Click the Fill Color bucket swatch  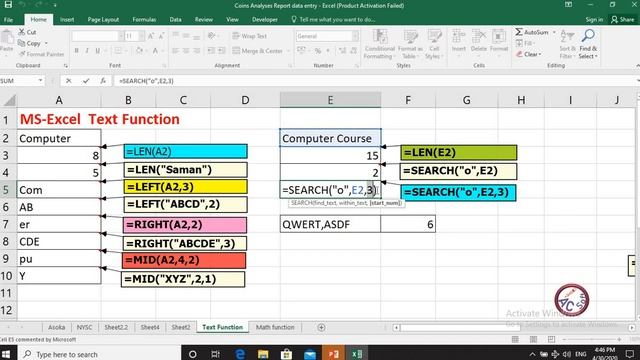click(x=140, y=51)
